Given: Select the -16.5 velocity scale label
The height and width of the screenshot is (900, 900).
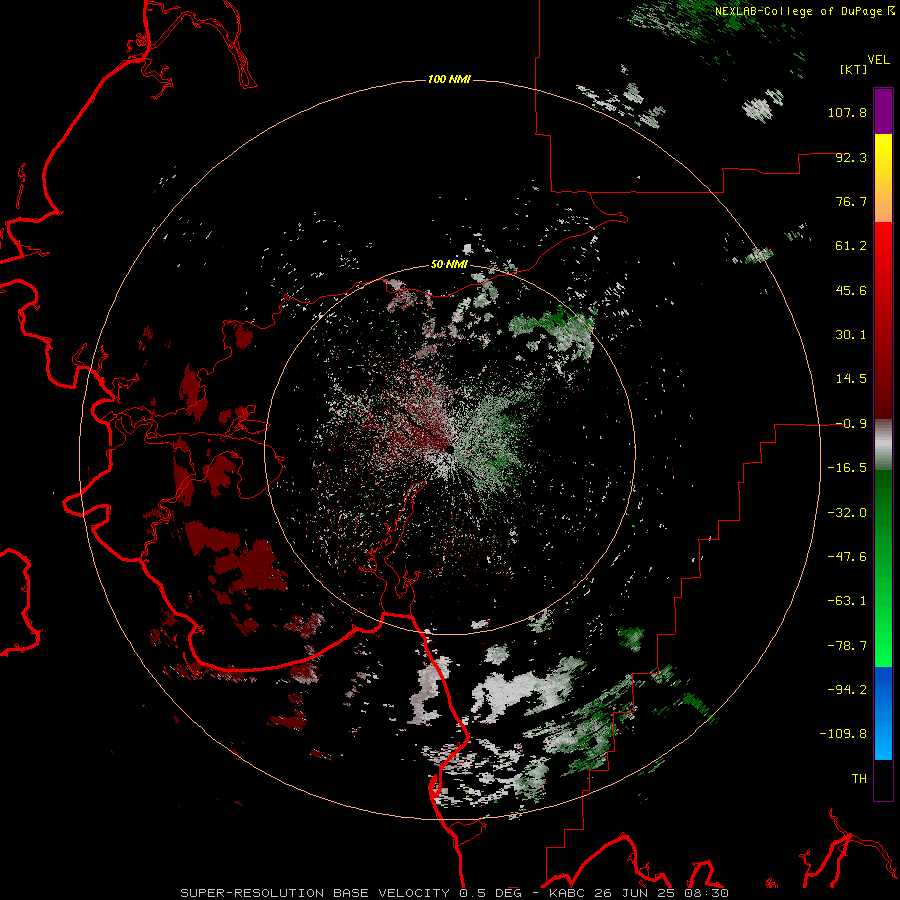Looking at the screenshot, I should [847, 468].
